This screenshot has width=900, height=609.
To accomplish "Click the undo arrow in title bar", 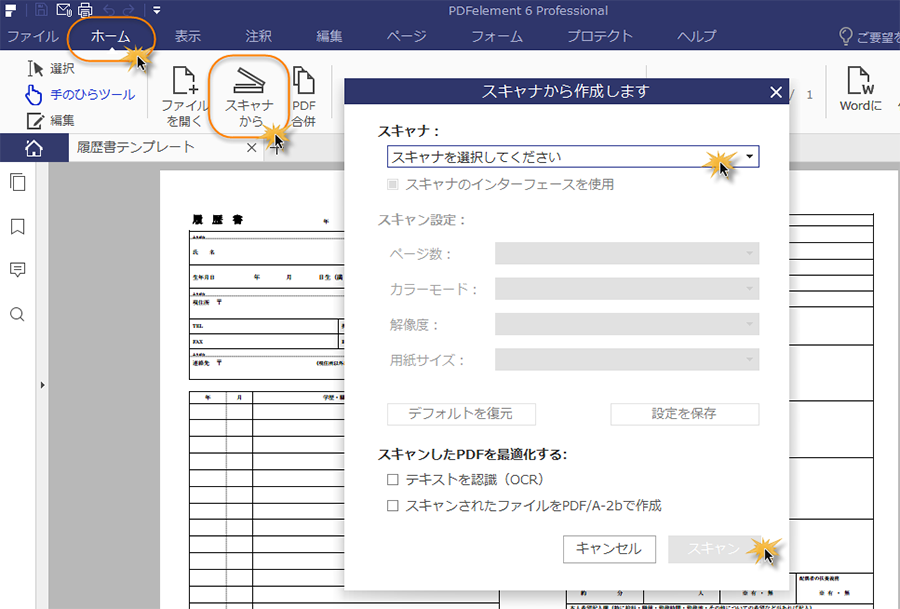I will (x=109, y=10).
